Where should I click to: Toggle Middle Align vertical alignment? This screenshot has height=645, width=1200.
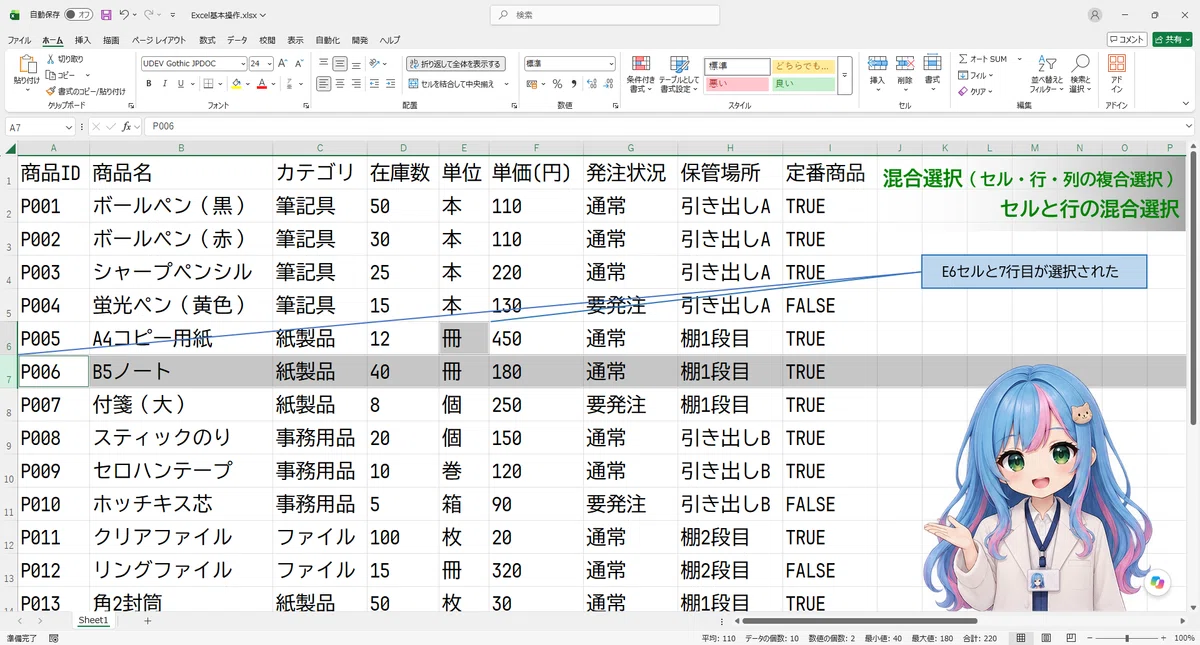pyautogui.click(x=341, y=63)
